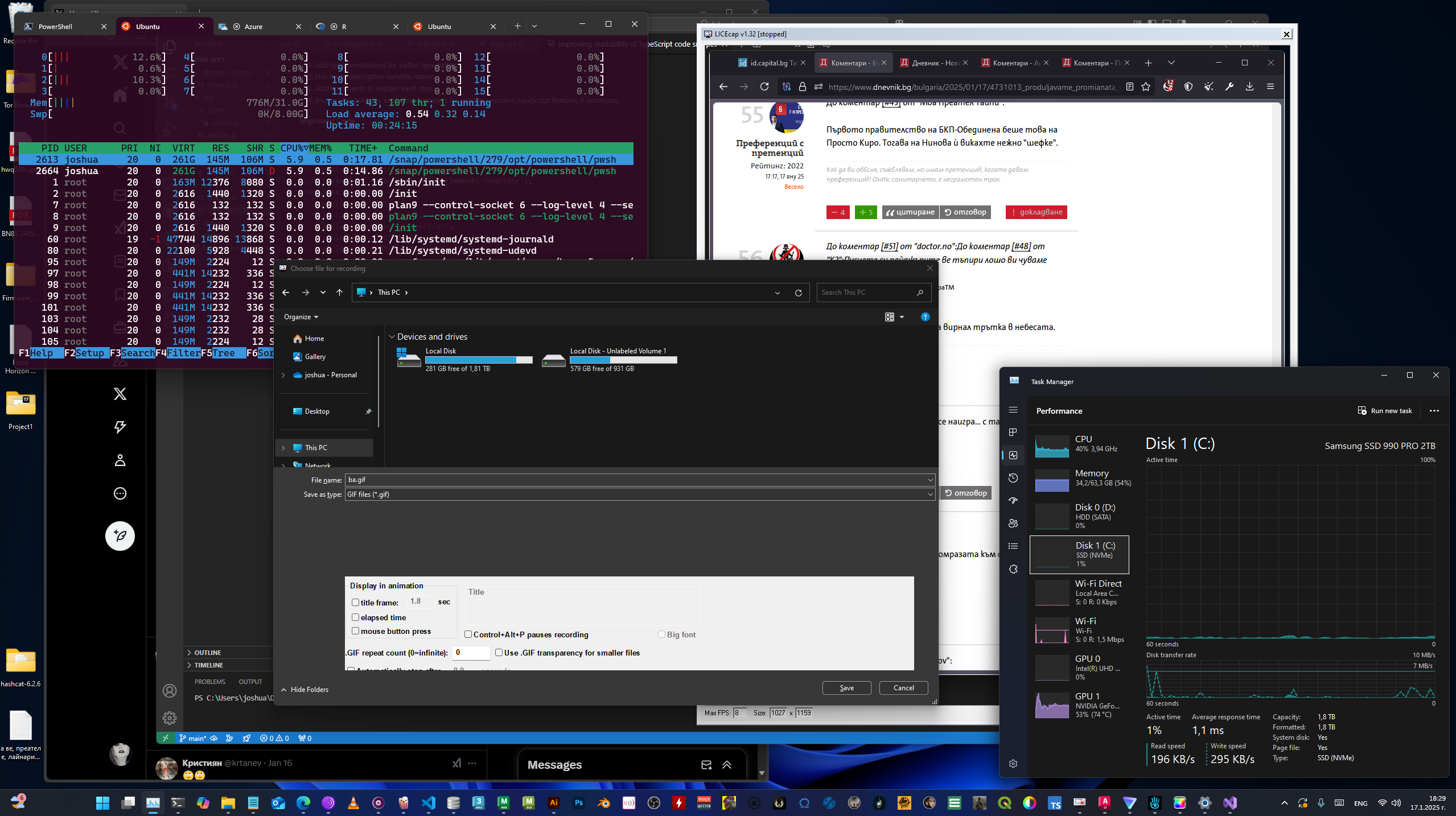Collapse the Devices and drives group
This screenshot has width=1456, height=816.
pyautogui.click(x=392, y=337)
